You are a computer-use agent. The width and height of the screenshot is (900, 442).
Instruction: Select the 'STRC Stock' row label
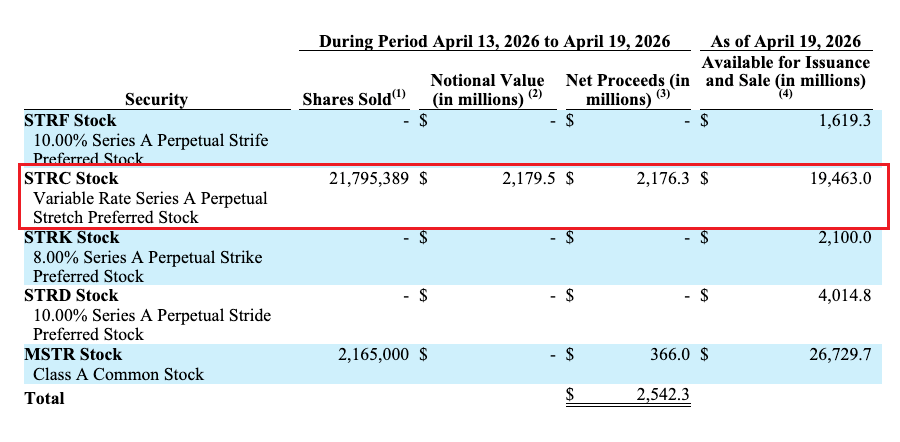71,179
